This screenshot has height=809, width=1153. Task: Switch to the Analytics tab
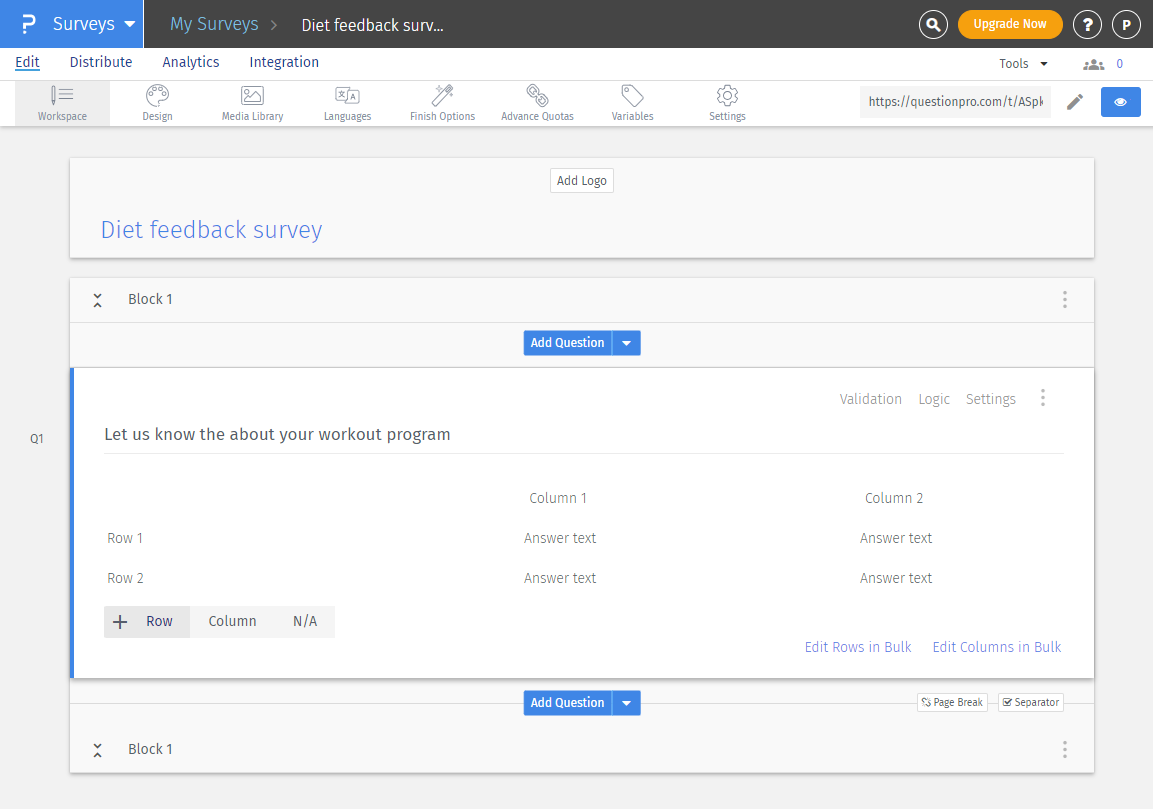pyautogui.click(x=190, y=62)
